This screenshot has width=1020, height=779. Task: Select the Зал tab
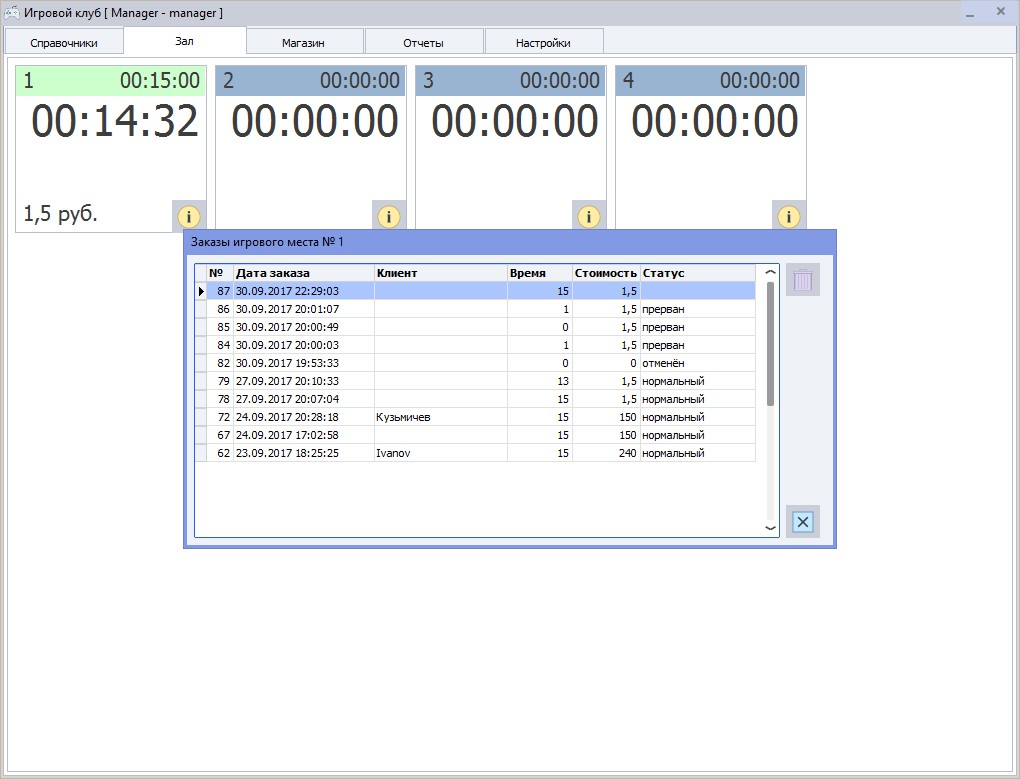point(184,41)
